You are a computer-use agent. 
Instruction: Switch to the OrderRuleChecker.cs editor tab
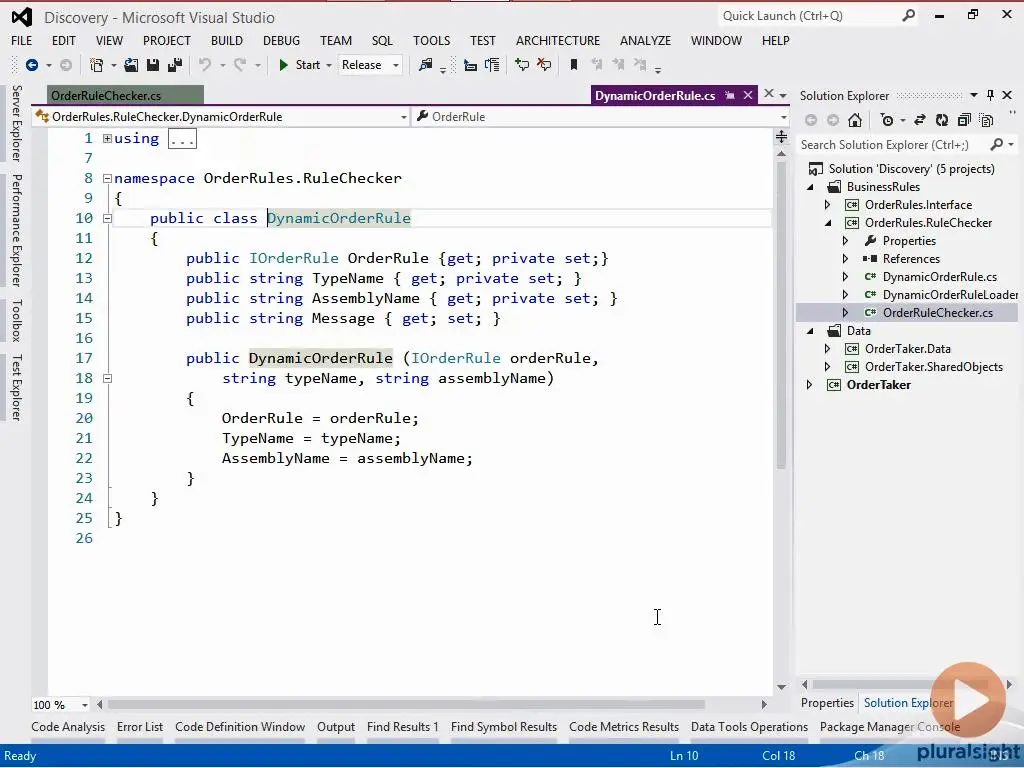tap(106, 95)
